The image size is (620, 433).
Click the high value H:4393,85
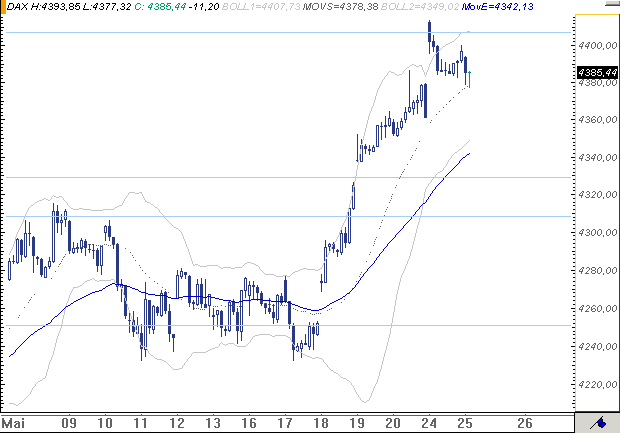click(x=55, y=6)
